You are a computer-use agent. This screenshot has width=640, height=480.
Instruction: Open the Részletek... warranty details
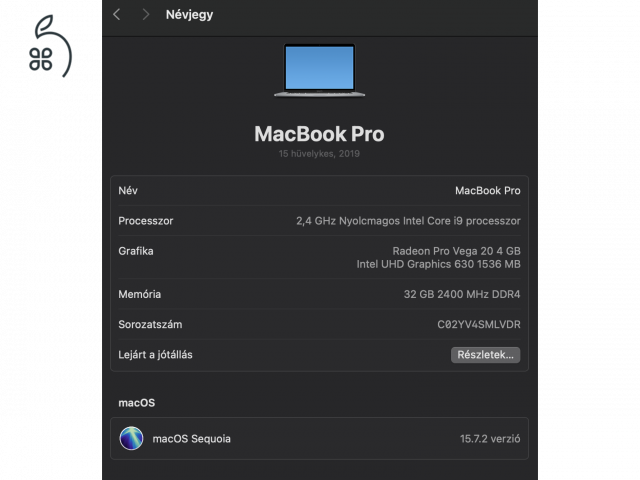[x=485, y=355]
